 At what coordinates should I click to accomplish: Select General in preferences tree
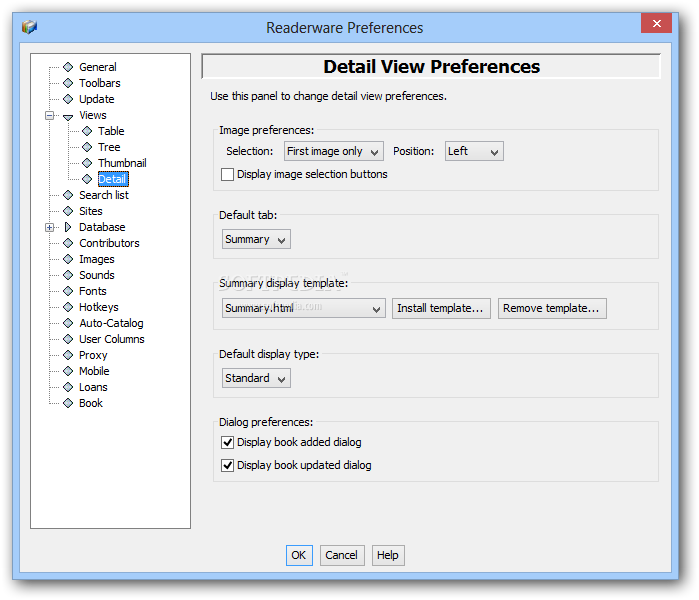[x=98, y=67]
